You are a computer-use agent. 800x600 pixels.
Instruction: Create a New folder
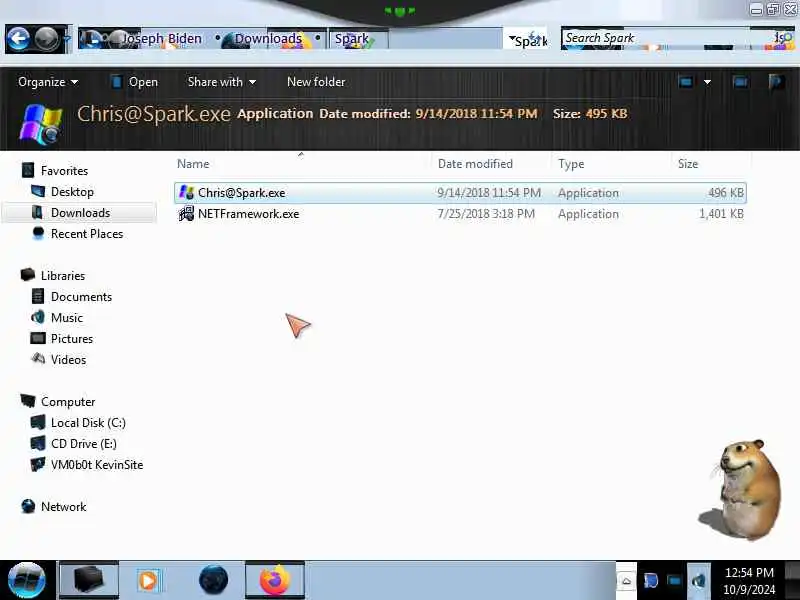coord(316,82)
